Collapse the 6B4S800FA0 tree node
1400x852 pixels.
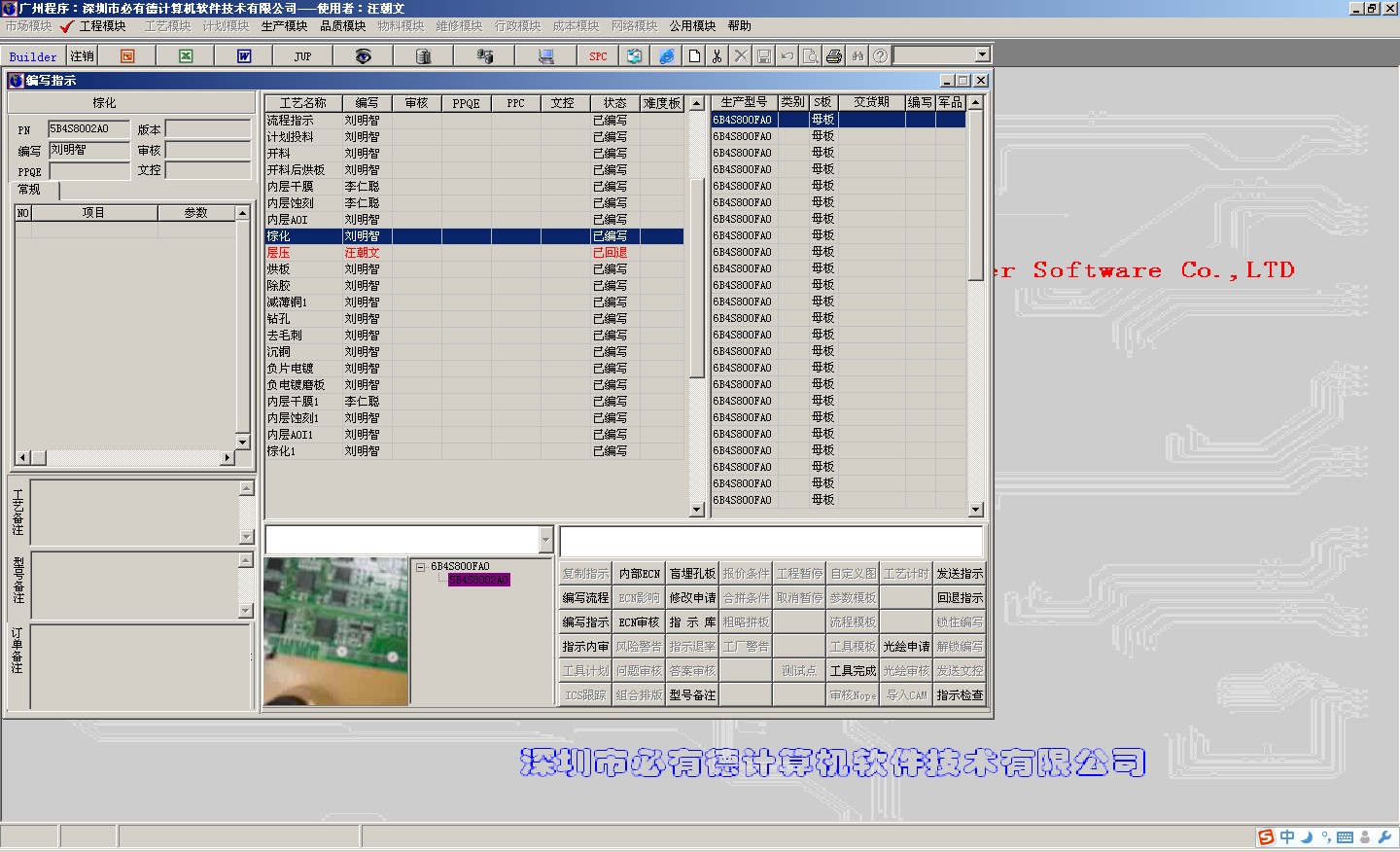pos(420,566)
